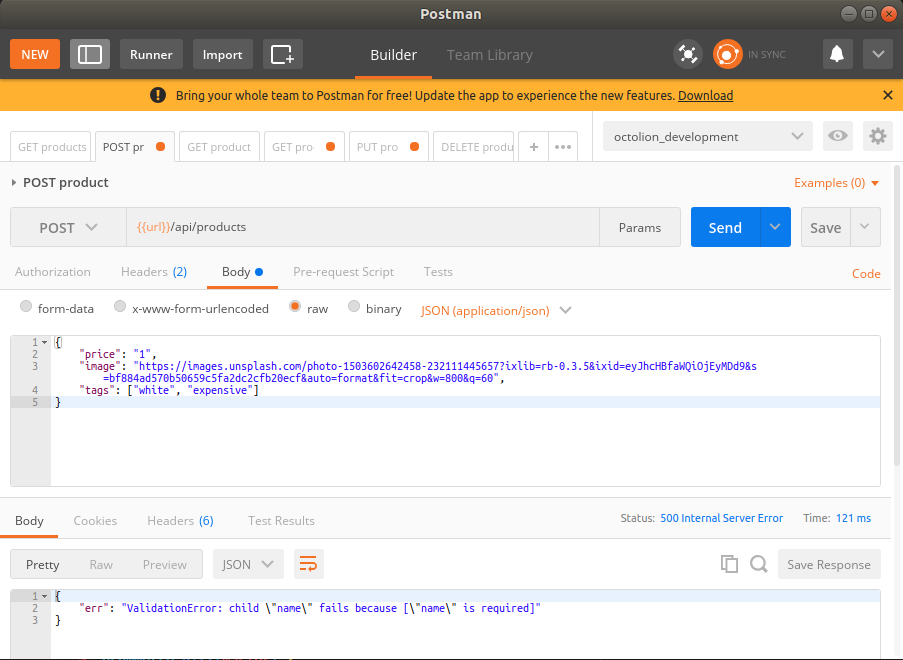This screenshot has width=903, height=660.
Task: Dismiss the orange update banner
Action: (x=887, y=95)
